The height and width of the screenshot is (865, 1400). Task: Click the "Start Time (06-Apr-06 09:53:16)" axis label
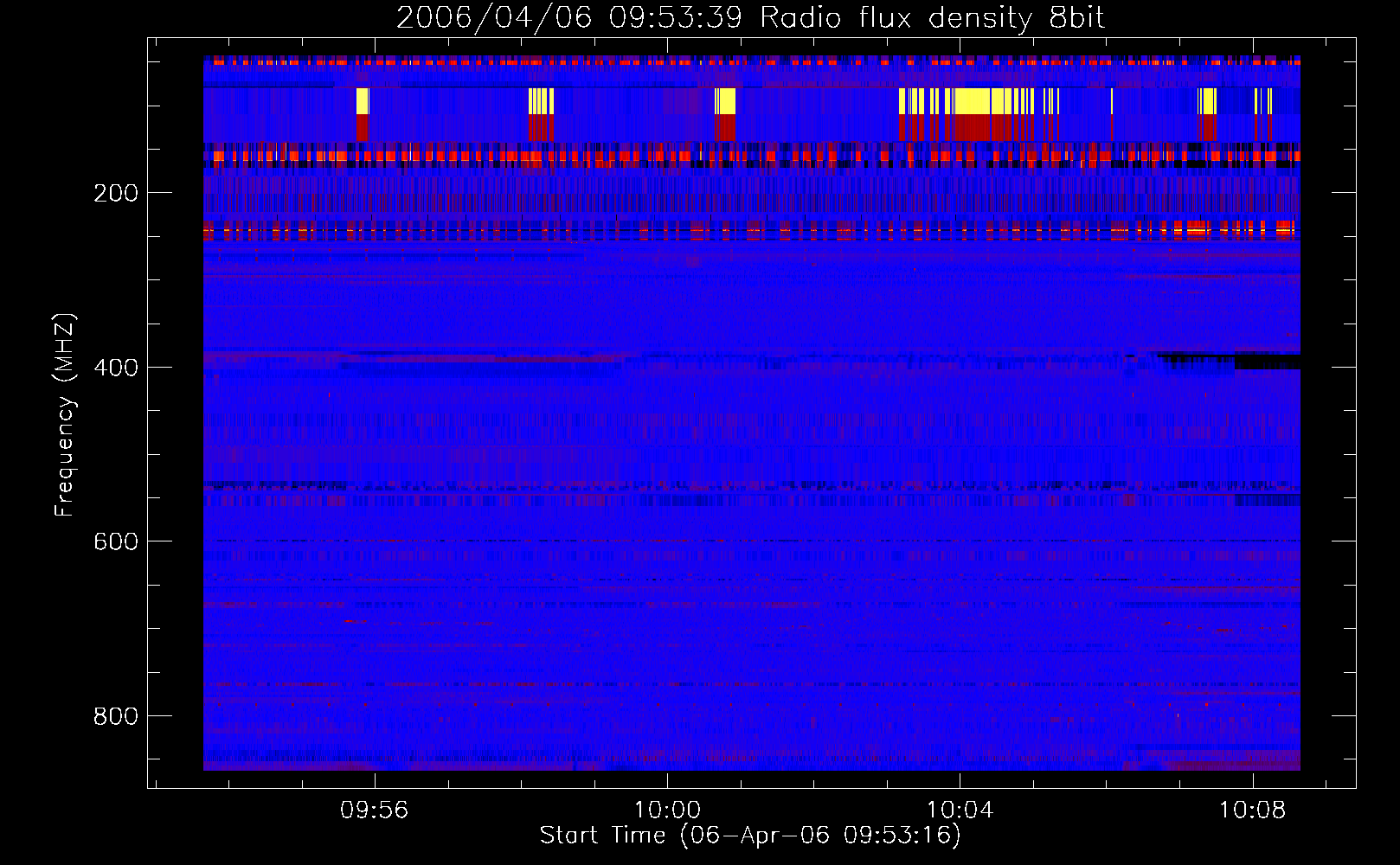pyautogui.click(x=750, y=836)
